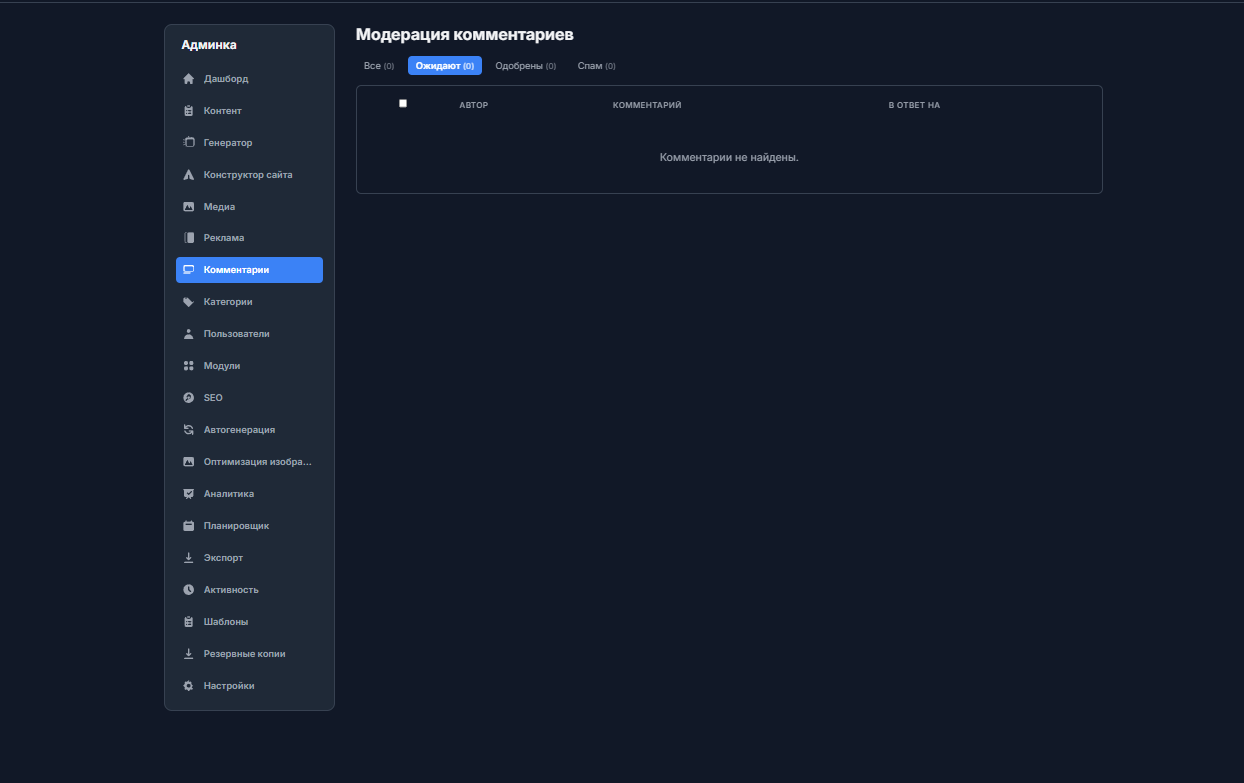Click the Активность clock icon
Image resolution: width=1244 pixels, height=783 pixels.
click(x=188, y=590)
